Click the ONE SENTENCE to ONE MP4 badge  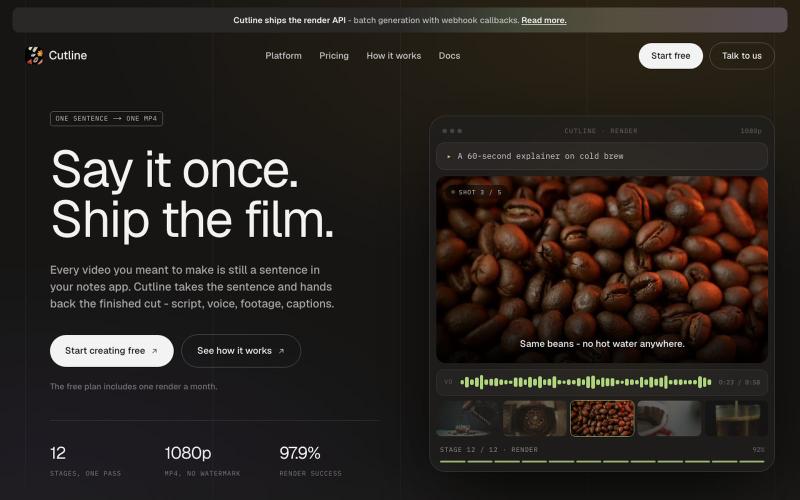[106, 118]
